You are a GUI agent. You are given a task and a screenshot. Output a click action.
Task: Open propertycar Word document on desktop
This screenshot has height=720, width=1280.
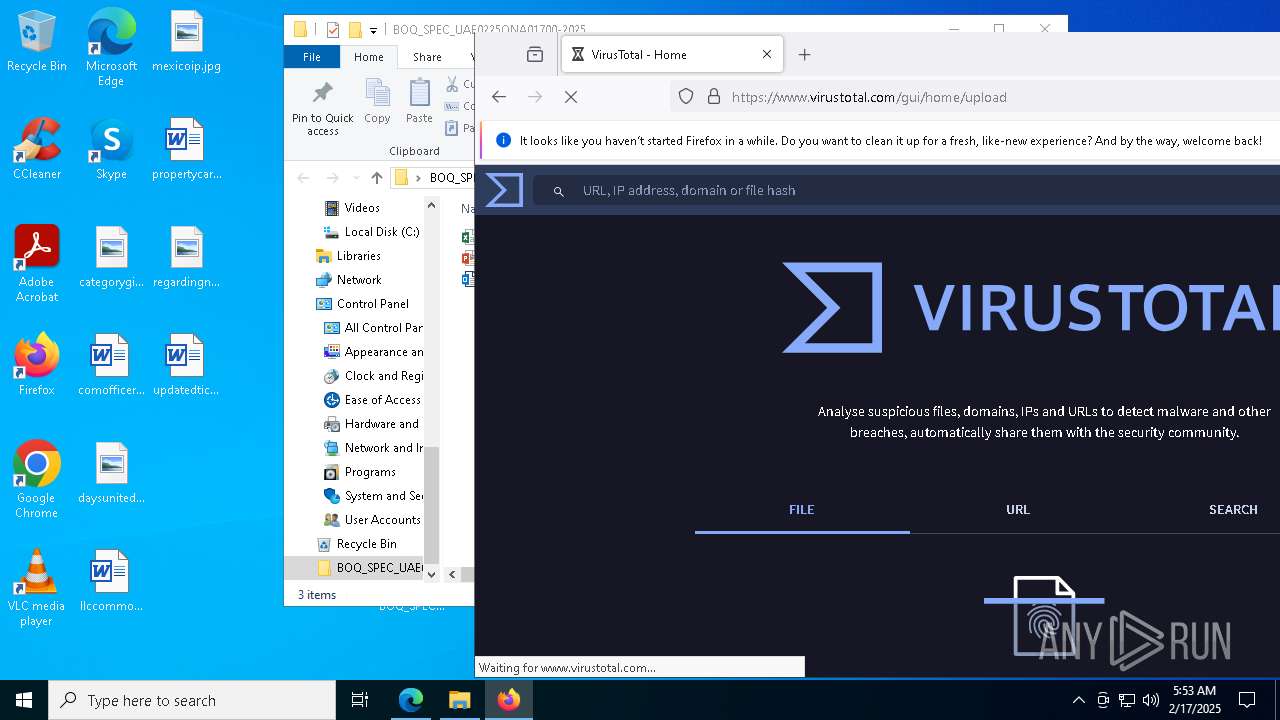tap(186, 150)
